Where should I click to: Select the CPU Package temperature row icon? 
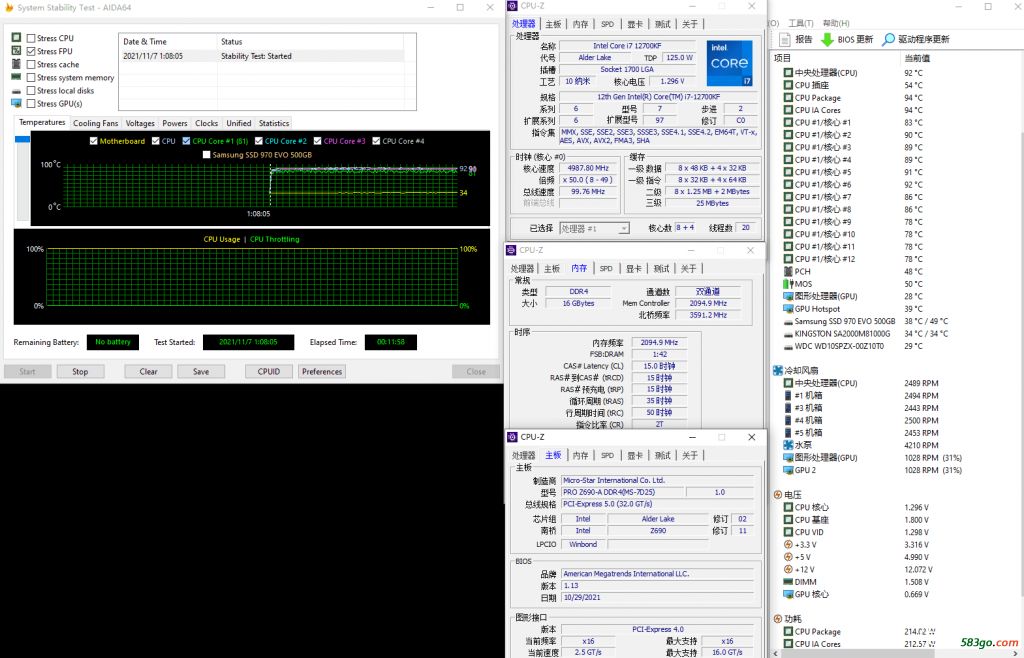[788, 98]
